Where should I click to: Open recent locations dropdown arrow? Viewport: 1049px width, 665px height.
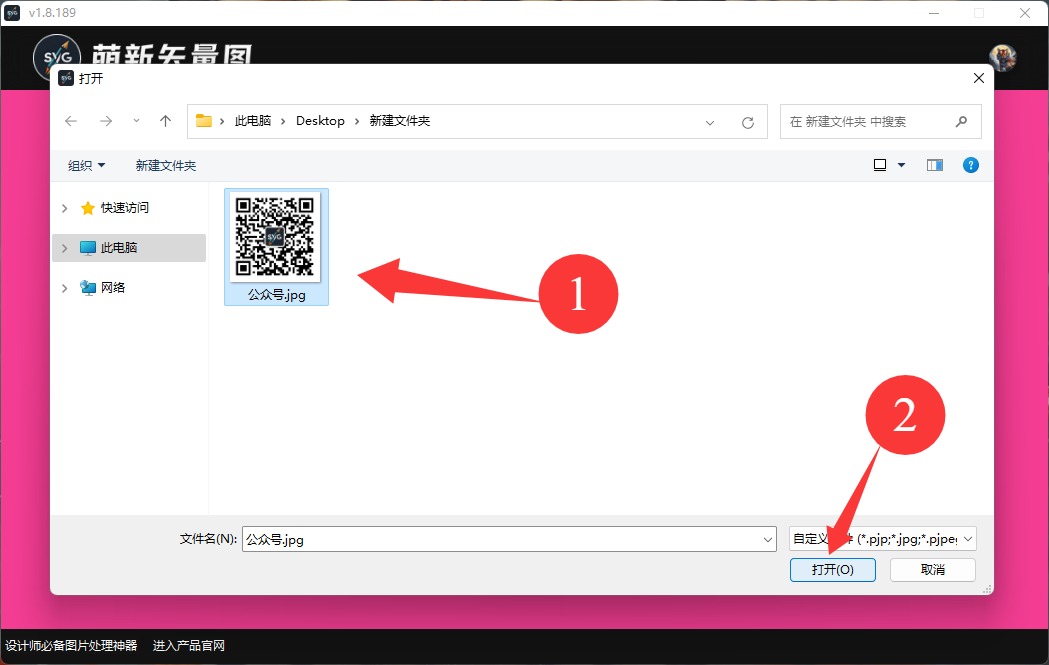[136, 121]
